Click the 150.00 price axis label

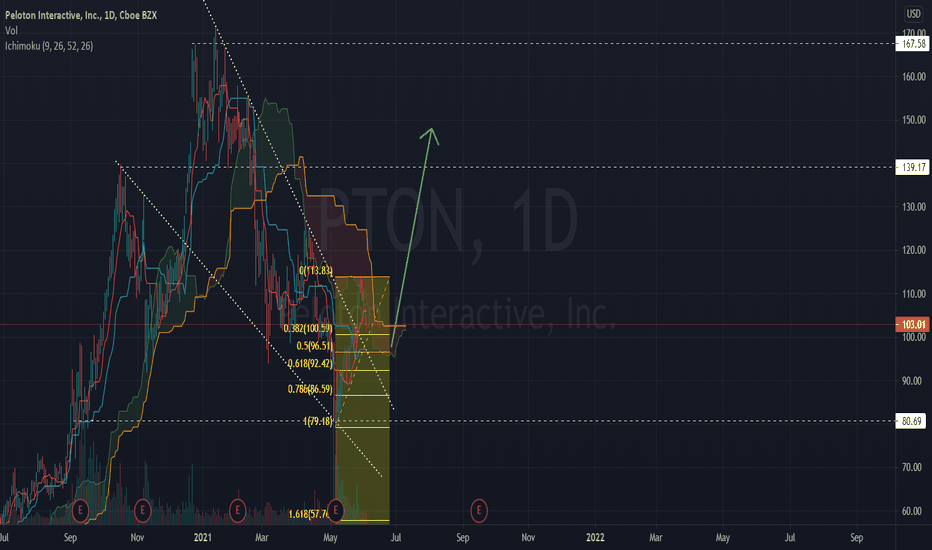pyautogui.click(x=914, y=120)
